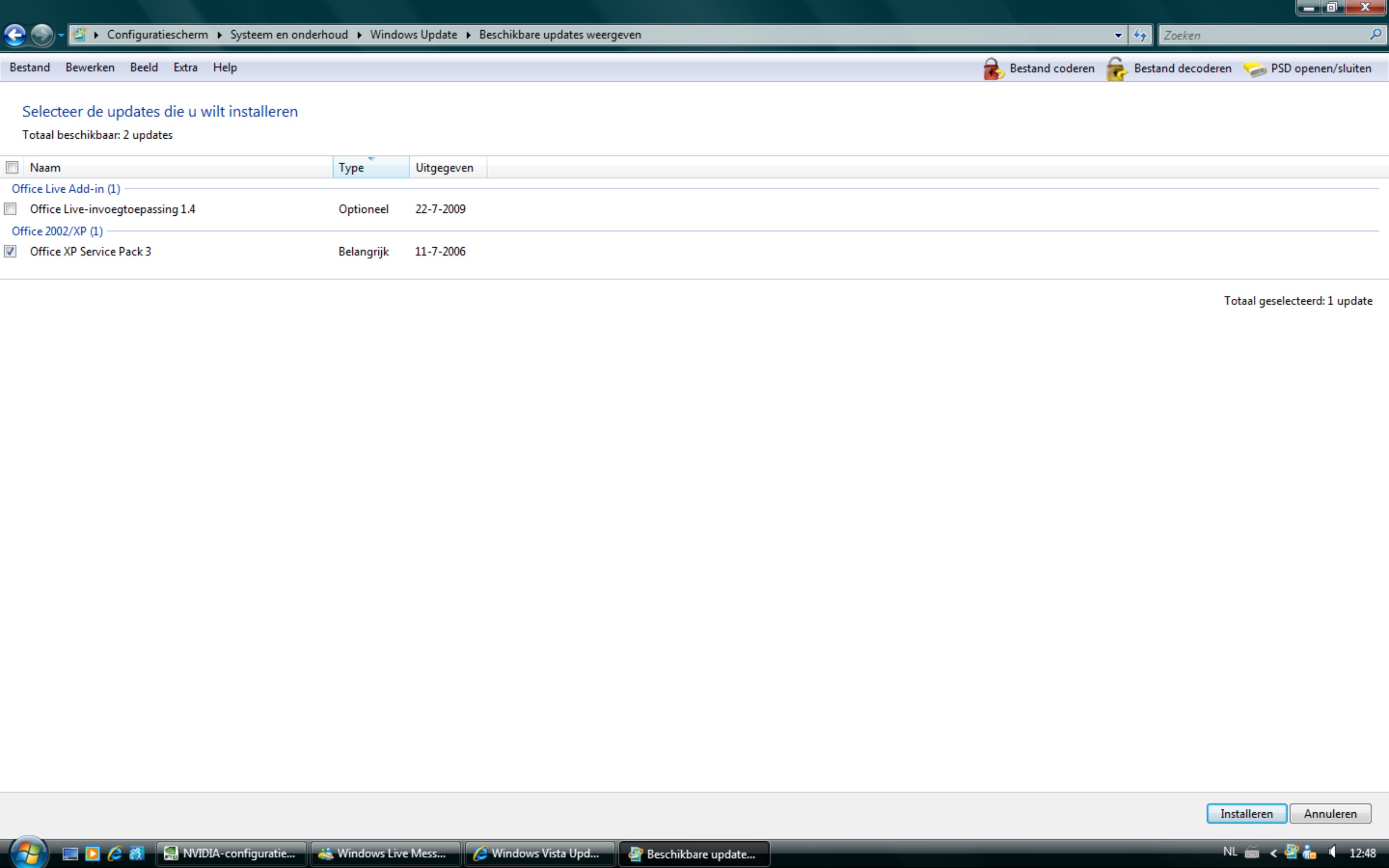Click Beschikbare update... taskbar button
This screenshot has height=868, width=1389.
point(694,854)
